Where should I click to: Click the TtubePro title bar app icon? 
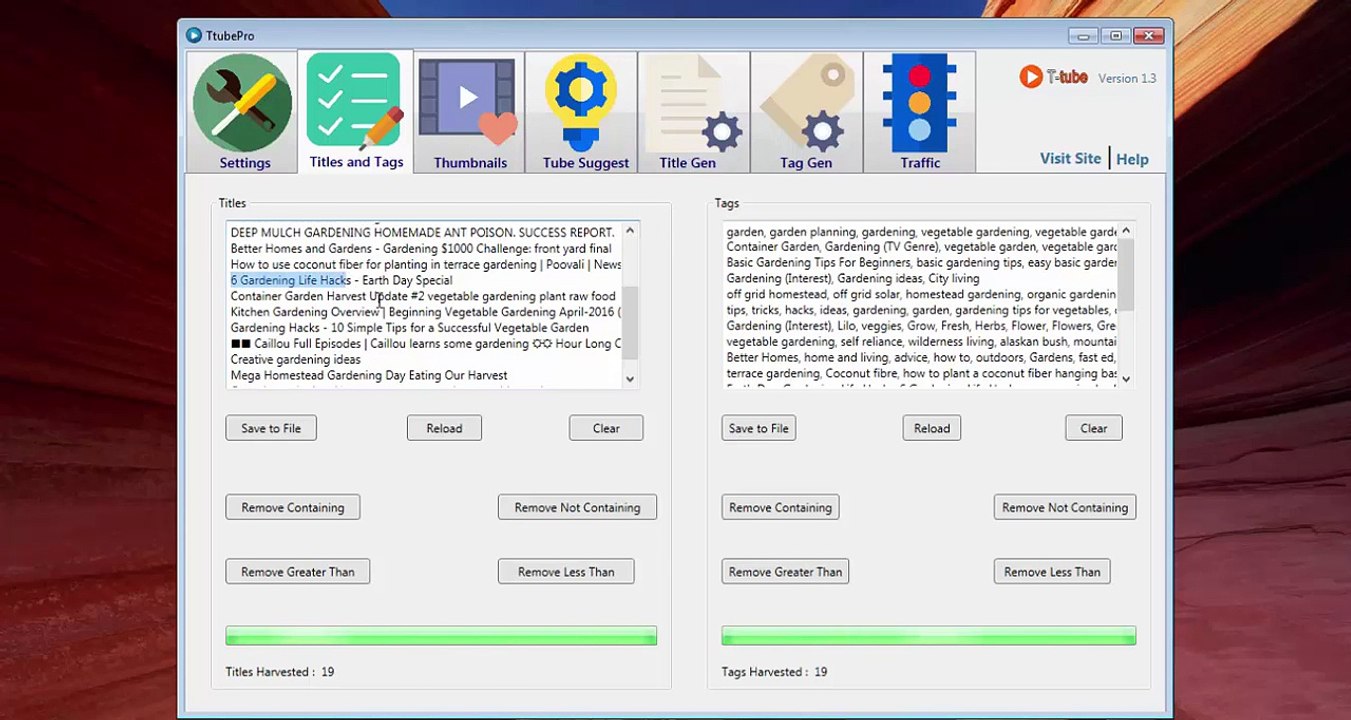pos(194,35)
